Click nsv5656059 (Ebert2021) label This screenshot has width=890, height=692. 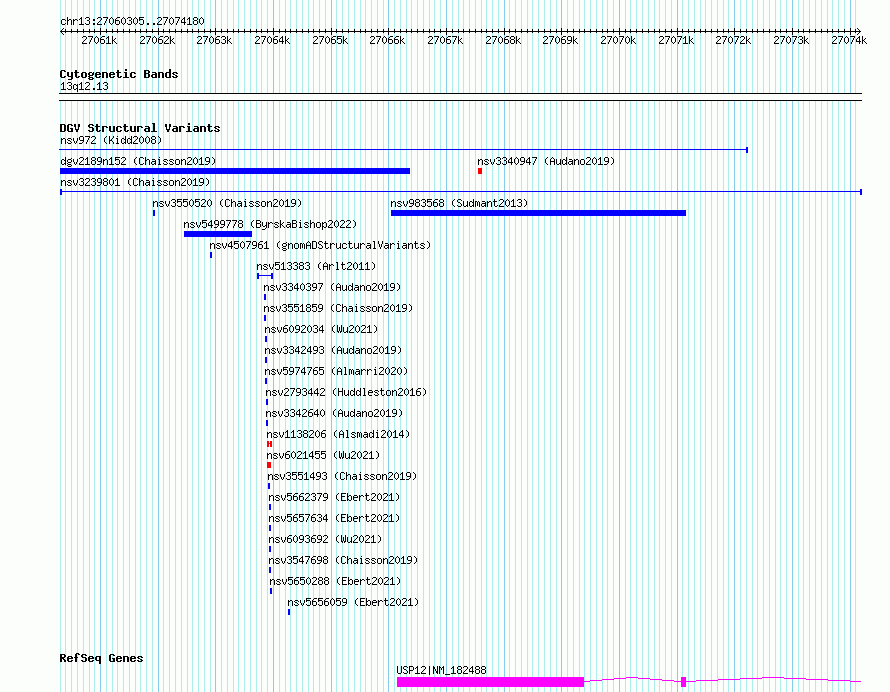(353, 602)
